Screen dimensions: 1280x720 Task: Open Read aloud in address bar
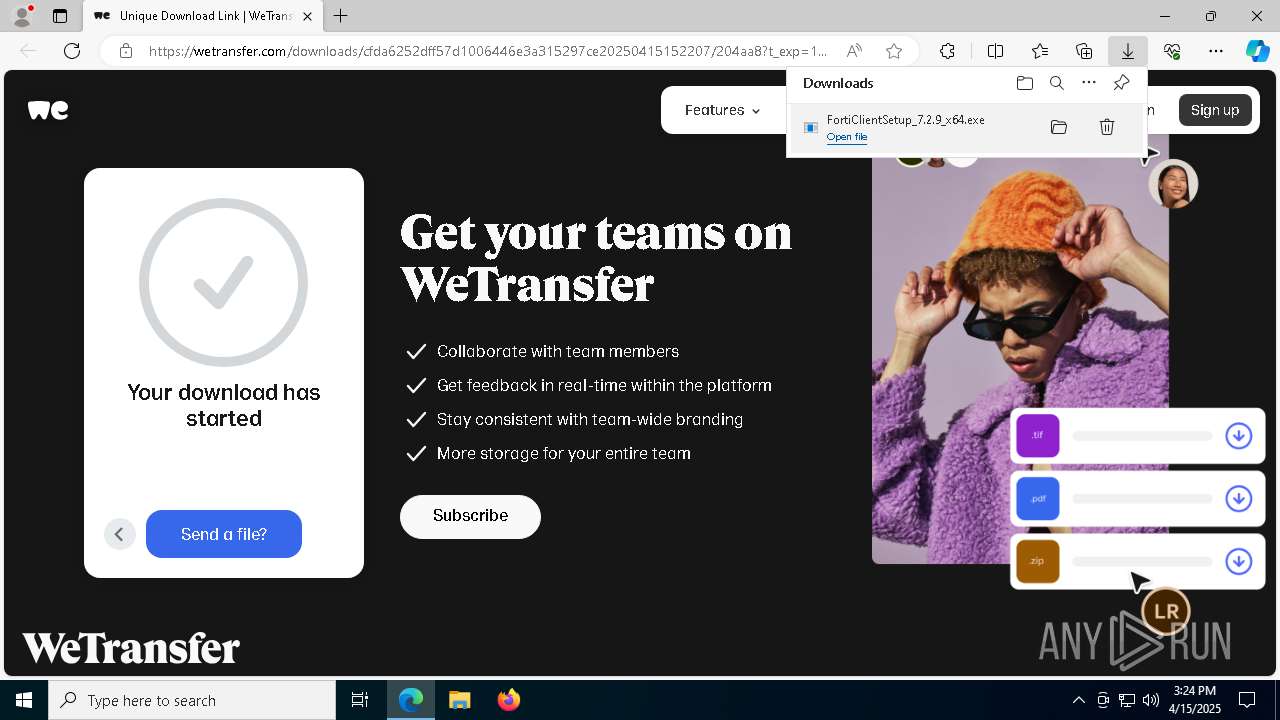coord(854,51)
